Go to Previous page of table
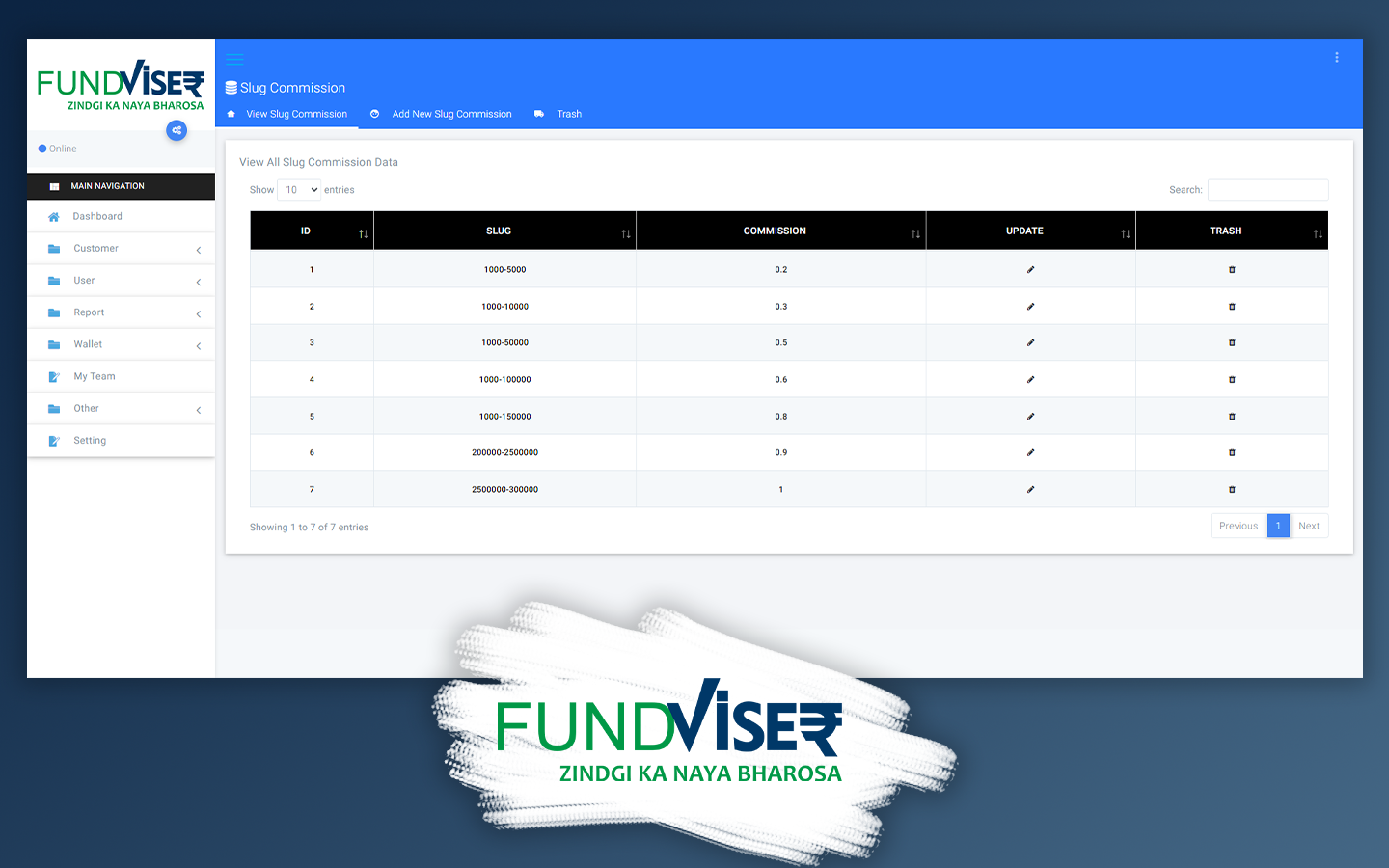 [1239, 526]
